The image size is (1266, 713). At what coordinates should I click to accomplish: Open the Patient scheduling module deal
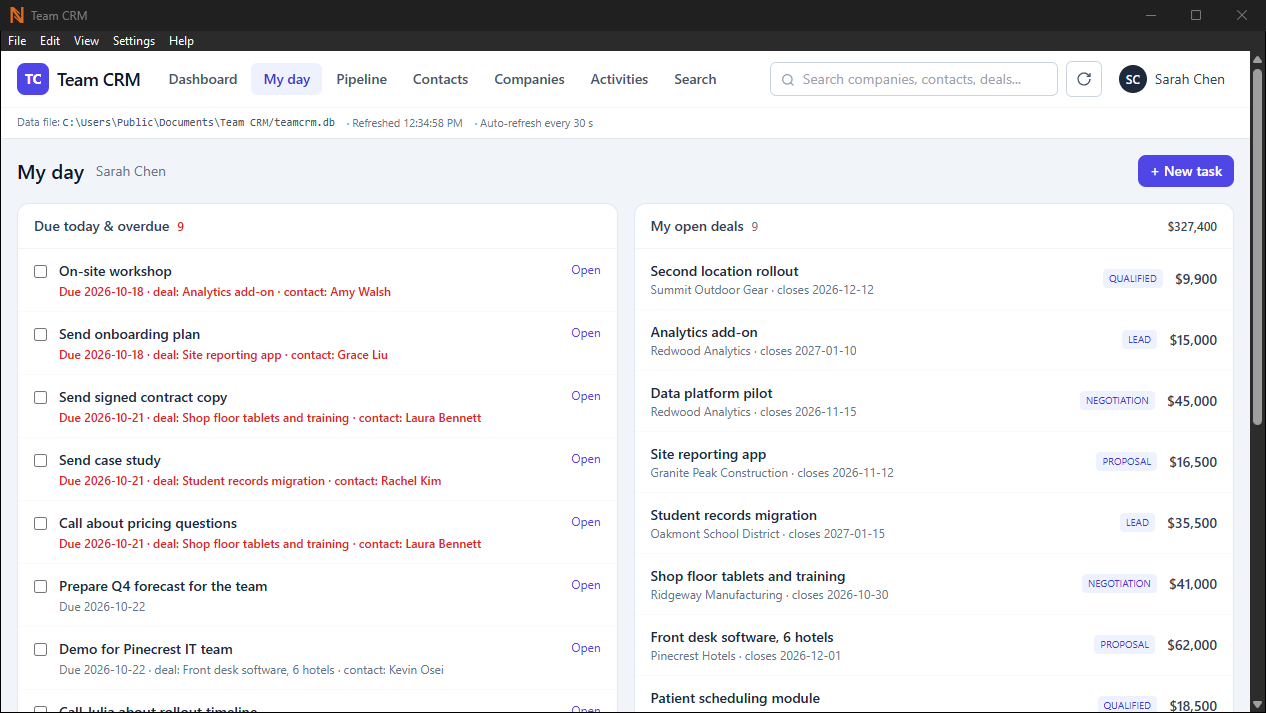934,697
